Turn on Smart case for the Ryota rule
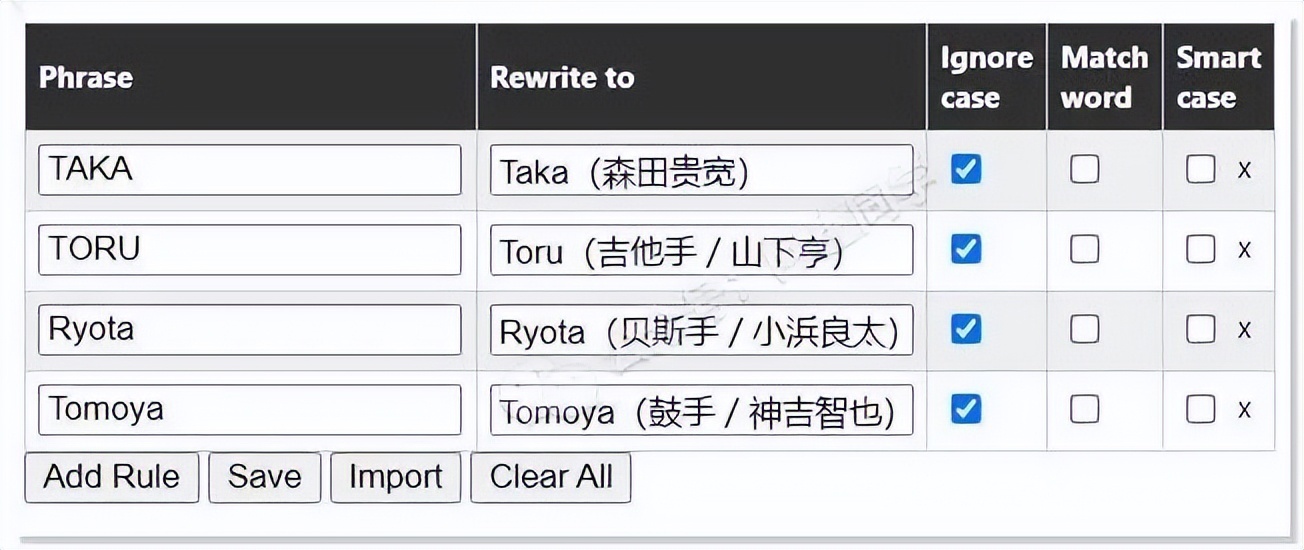 tap(1201, 329)
